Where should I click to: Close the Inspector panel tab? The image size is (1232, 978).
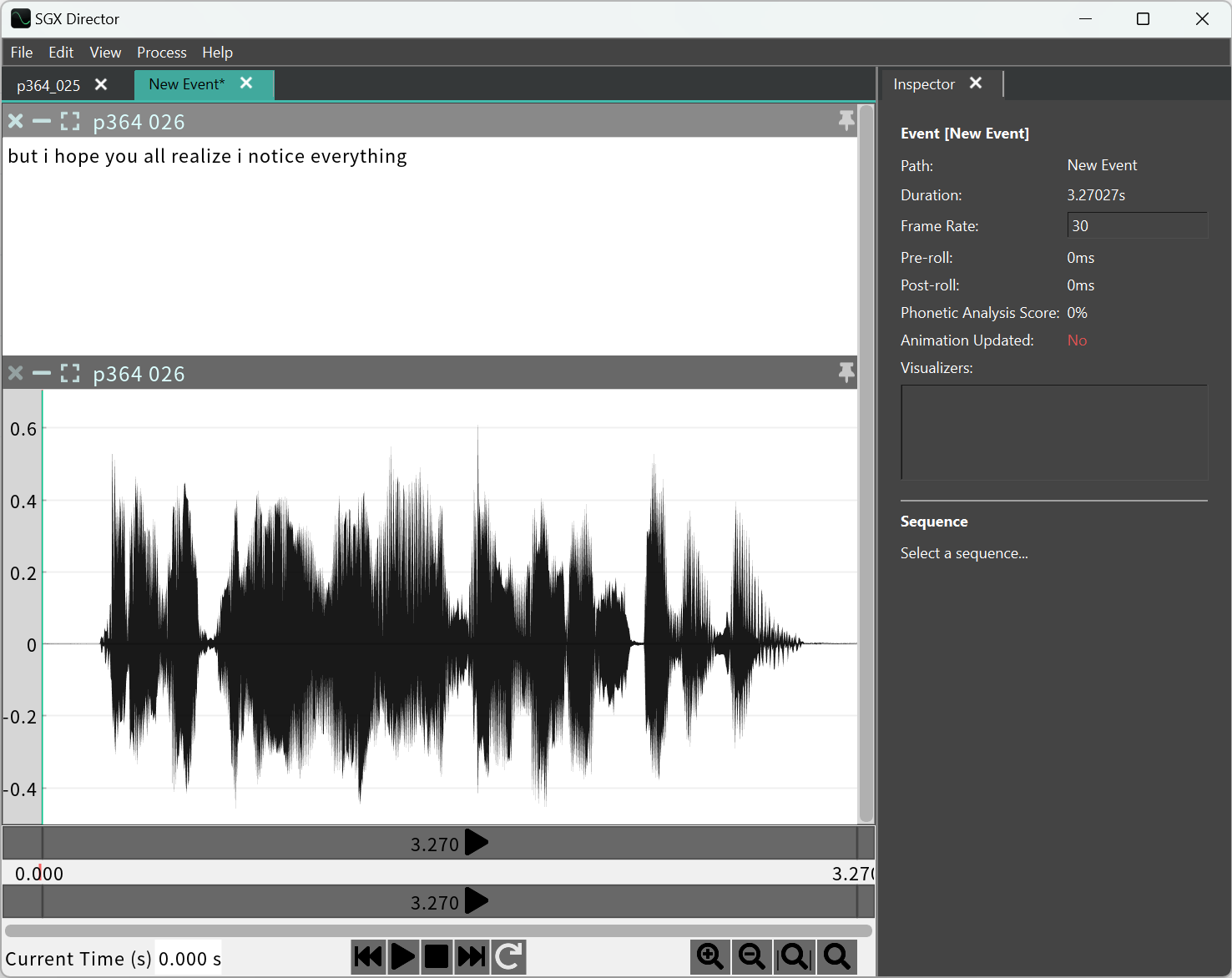tap(976, 83)
